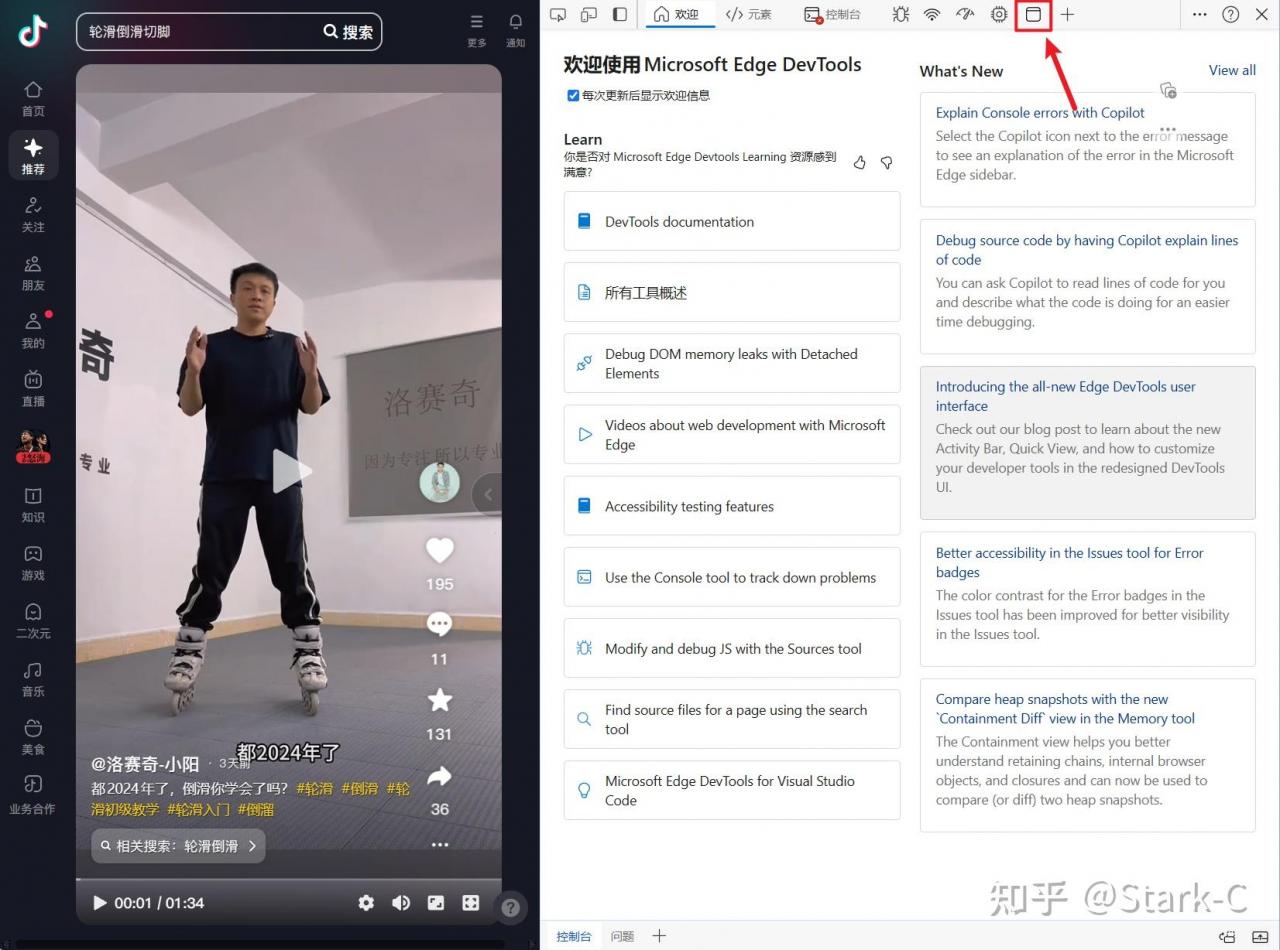Open 音乐 category in the sidebar
Viewport: 1280px width, 950px height.
[33, 678]
